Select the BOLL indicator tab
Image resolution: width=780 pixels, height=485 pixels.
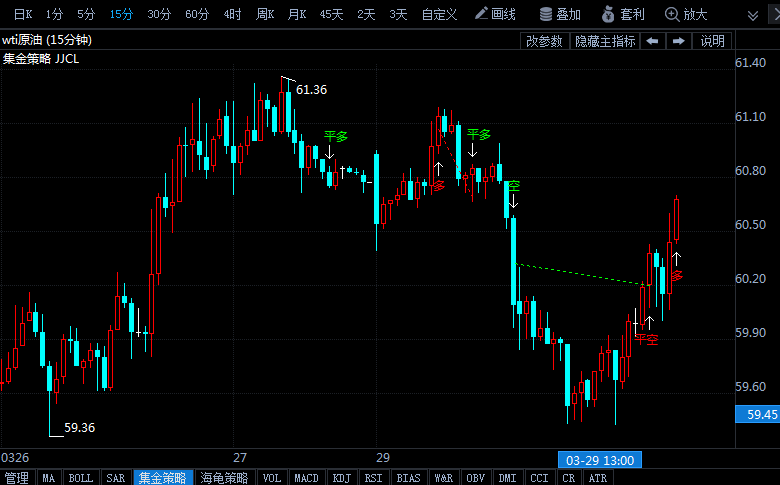[81, 478]
